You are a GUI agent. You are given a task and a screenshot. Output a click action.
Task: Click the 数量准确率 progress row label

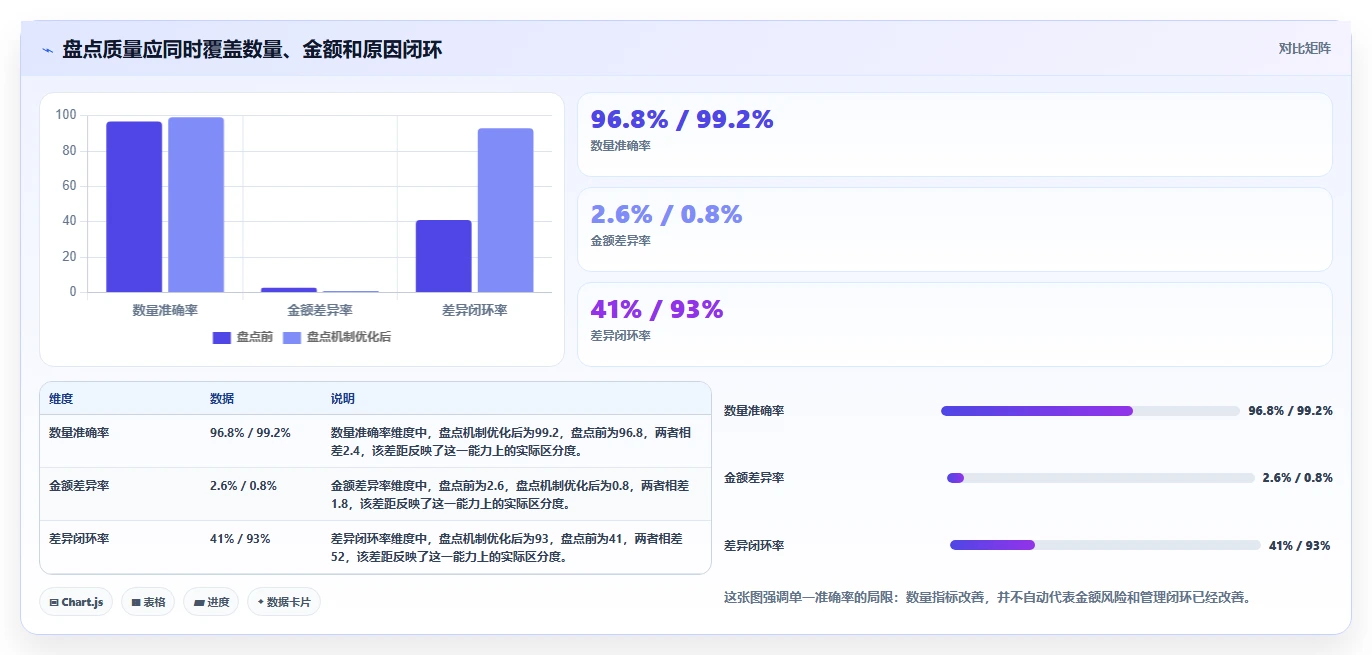coord(754,411)
